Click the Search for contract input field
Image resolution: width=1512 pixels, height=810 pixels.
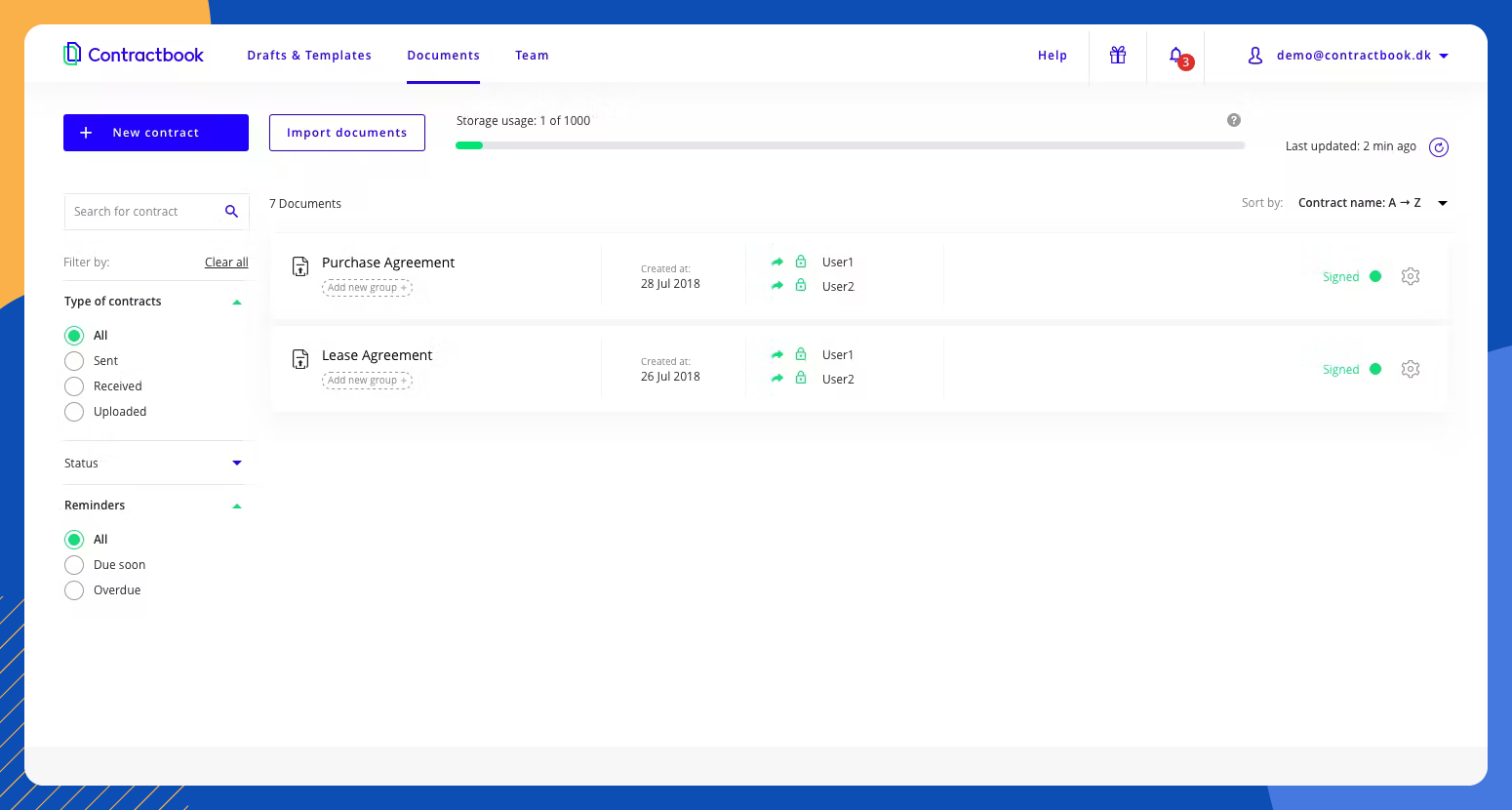tap(141, 211)
